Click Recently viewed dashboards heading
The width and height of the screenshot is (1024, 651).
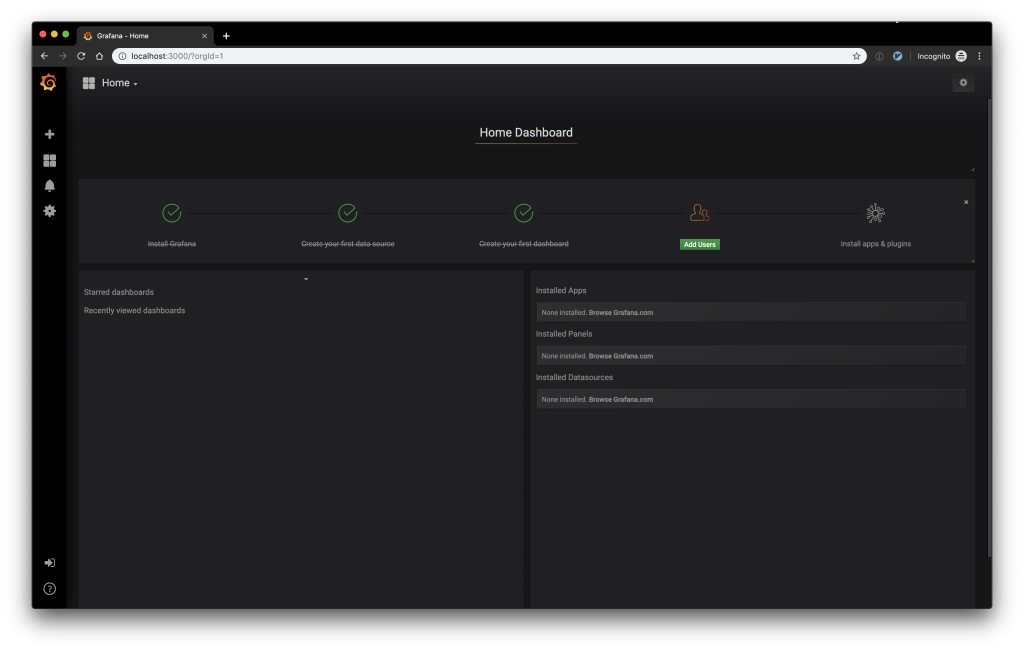point(135,310)
